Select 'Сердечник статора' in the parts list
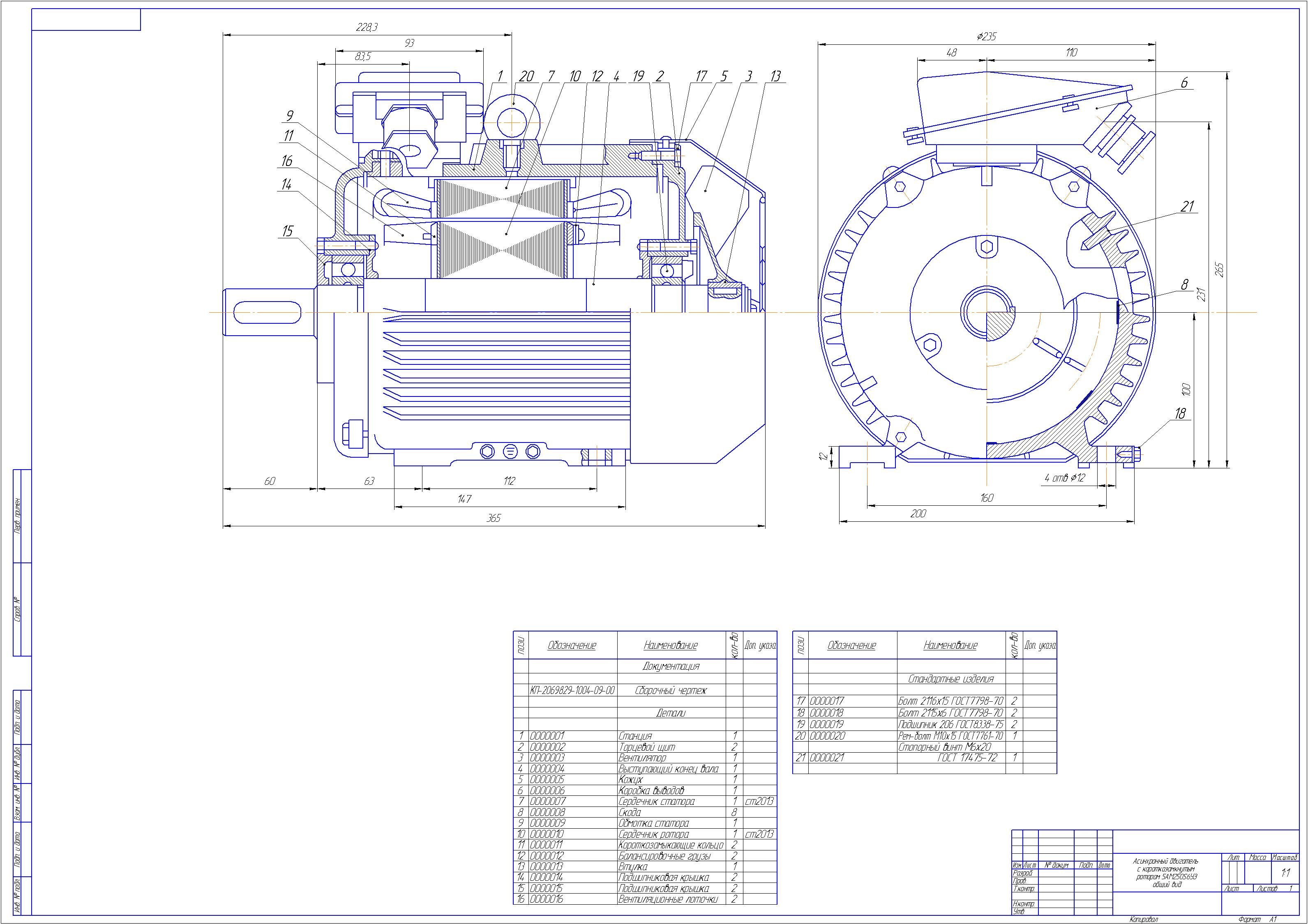1308x924 pixels. [x=656, y=801]
